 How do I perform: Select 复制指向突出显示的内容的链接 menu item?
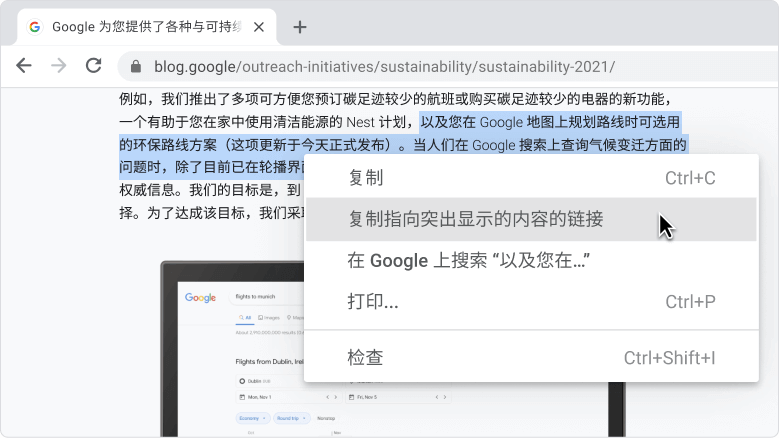(x=531, y=219)
